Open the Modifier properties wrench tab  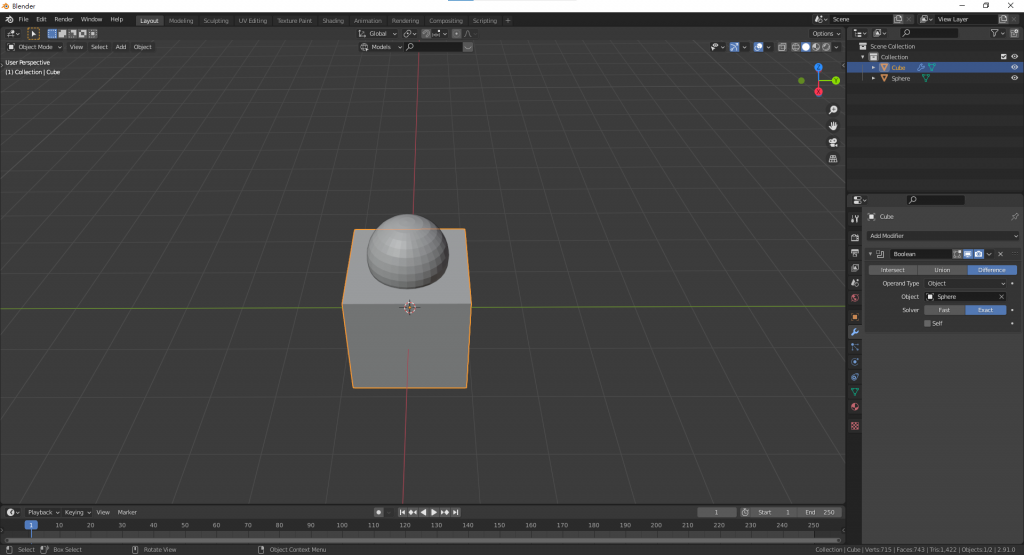(855, 331)
